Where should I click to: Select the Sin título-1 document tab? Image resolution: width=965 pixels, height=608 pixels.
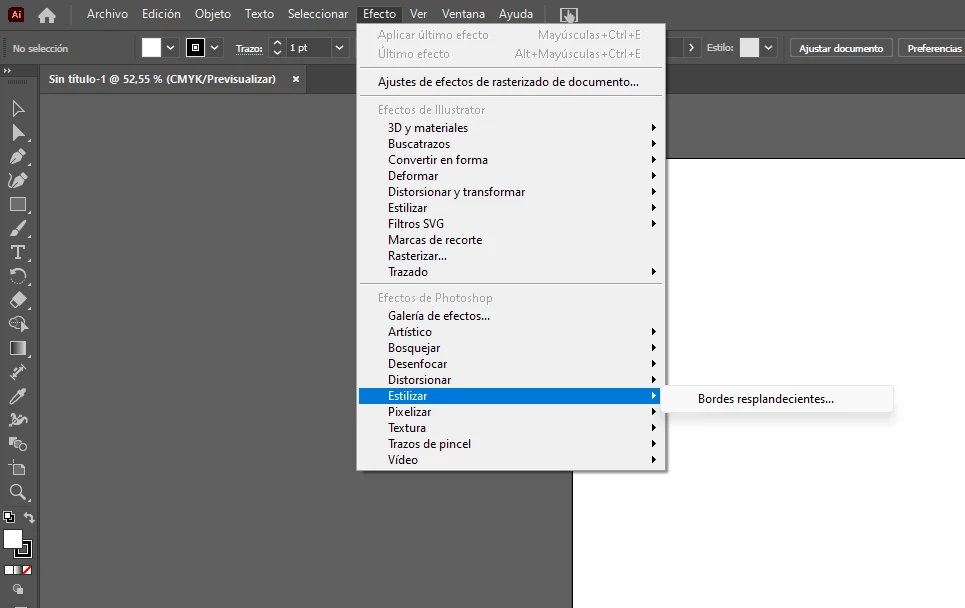pyautogui.click(x=162, y=79)
